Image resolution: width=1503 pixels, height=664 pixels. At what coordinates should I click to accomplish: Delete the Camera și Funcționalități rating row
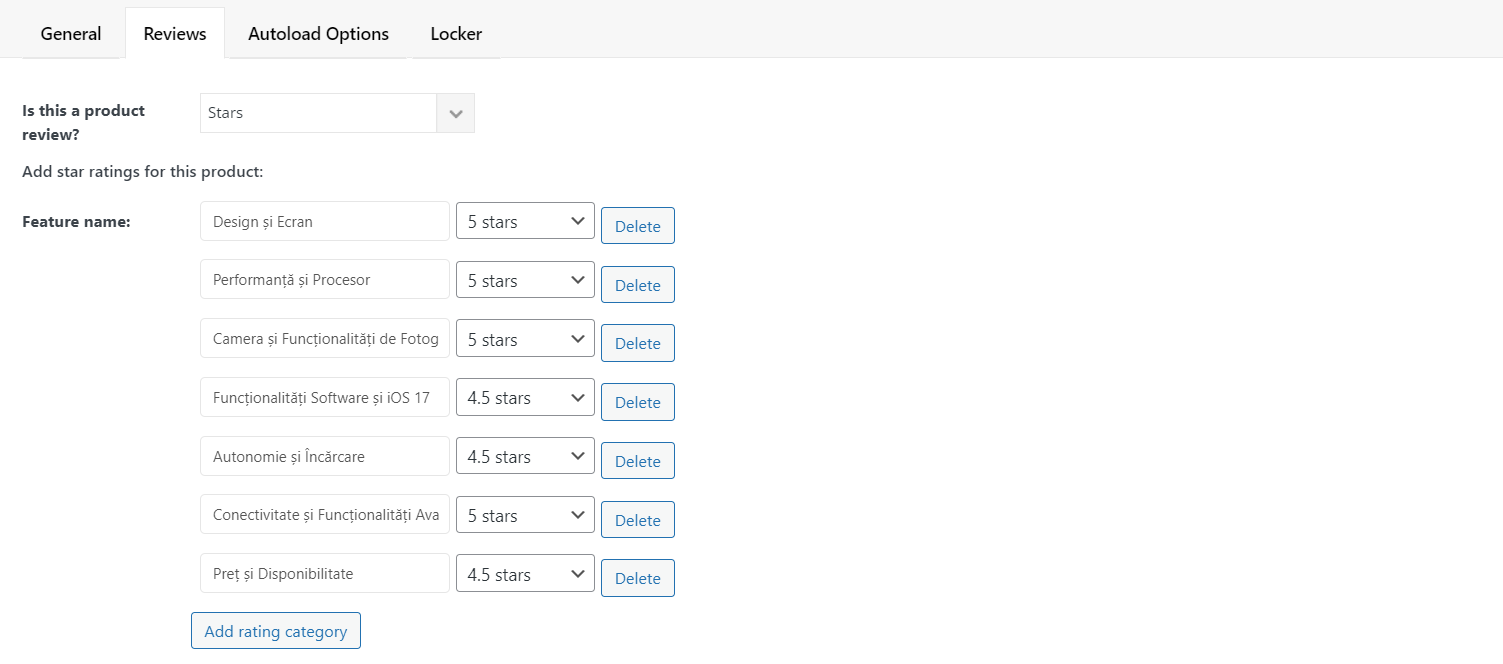click(638, 343)
